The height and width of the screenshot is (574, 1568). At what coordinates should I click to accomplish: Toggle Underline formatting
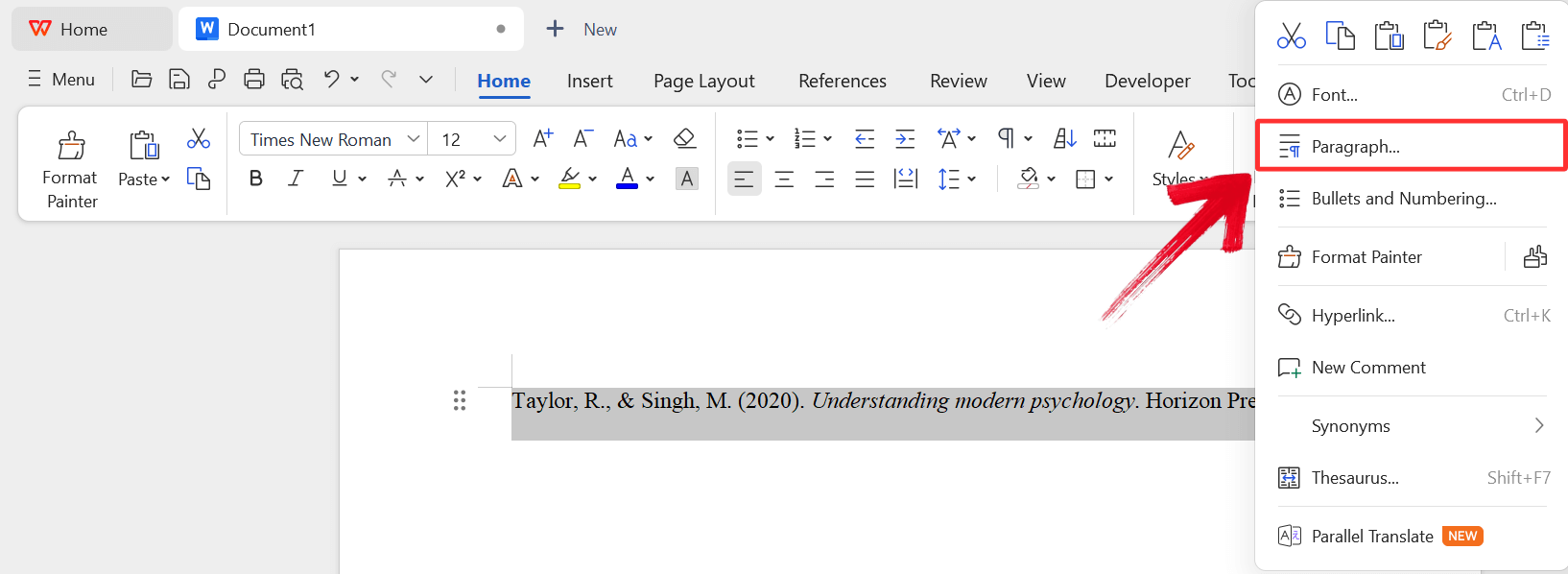pos(339,179)
